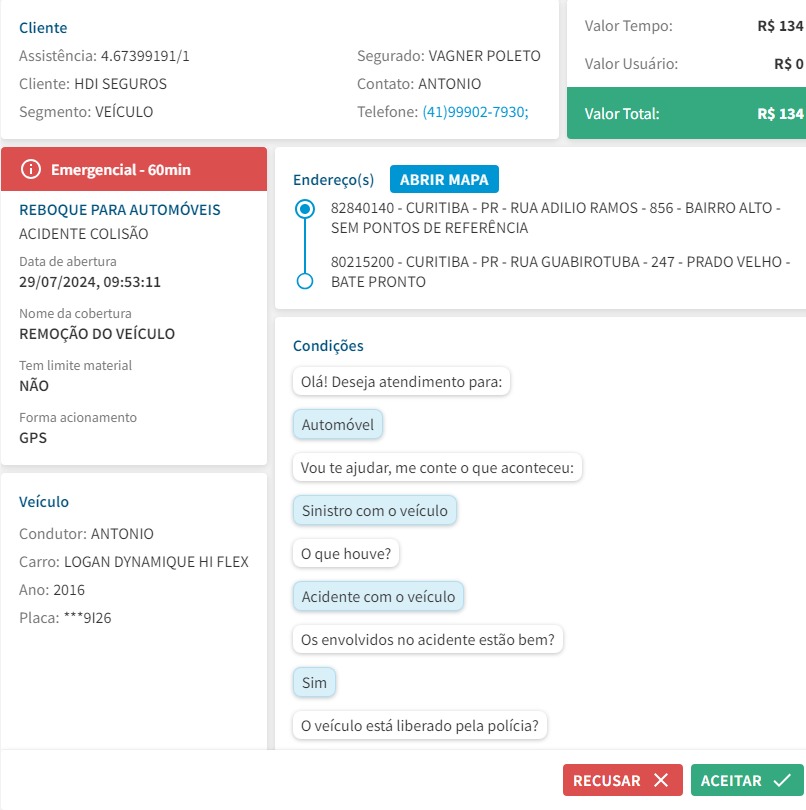Click the Valor Tempo row

coord(694,26)
